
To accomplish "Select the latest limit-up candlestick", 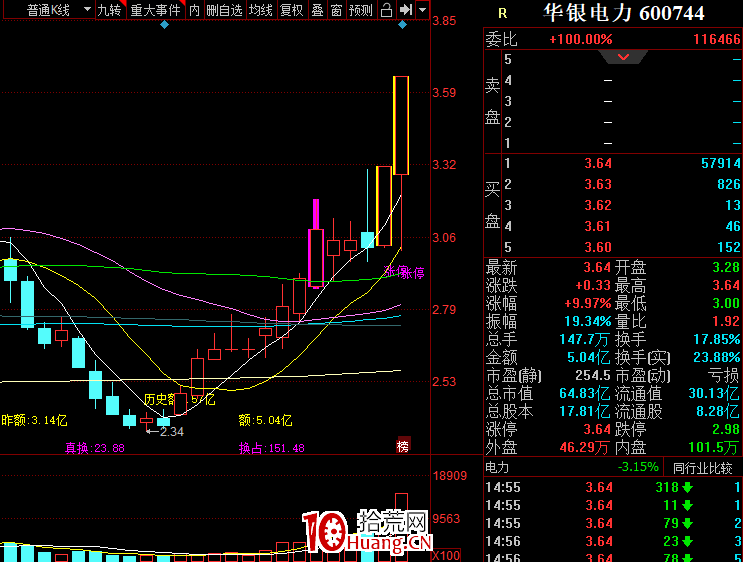I will (x=401, y=125).
